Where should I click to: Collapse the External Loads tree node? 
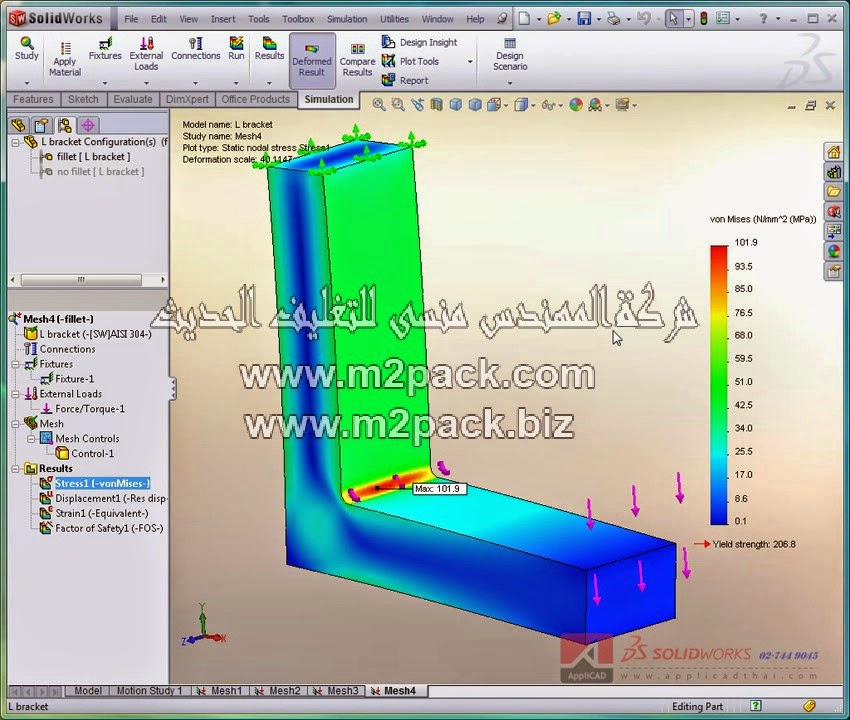15,394
